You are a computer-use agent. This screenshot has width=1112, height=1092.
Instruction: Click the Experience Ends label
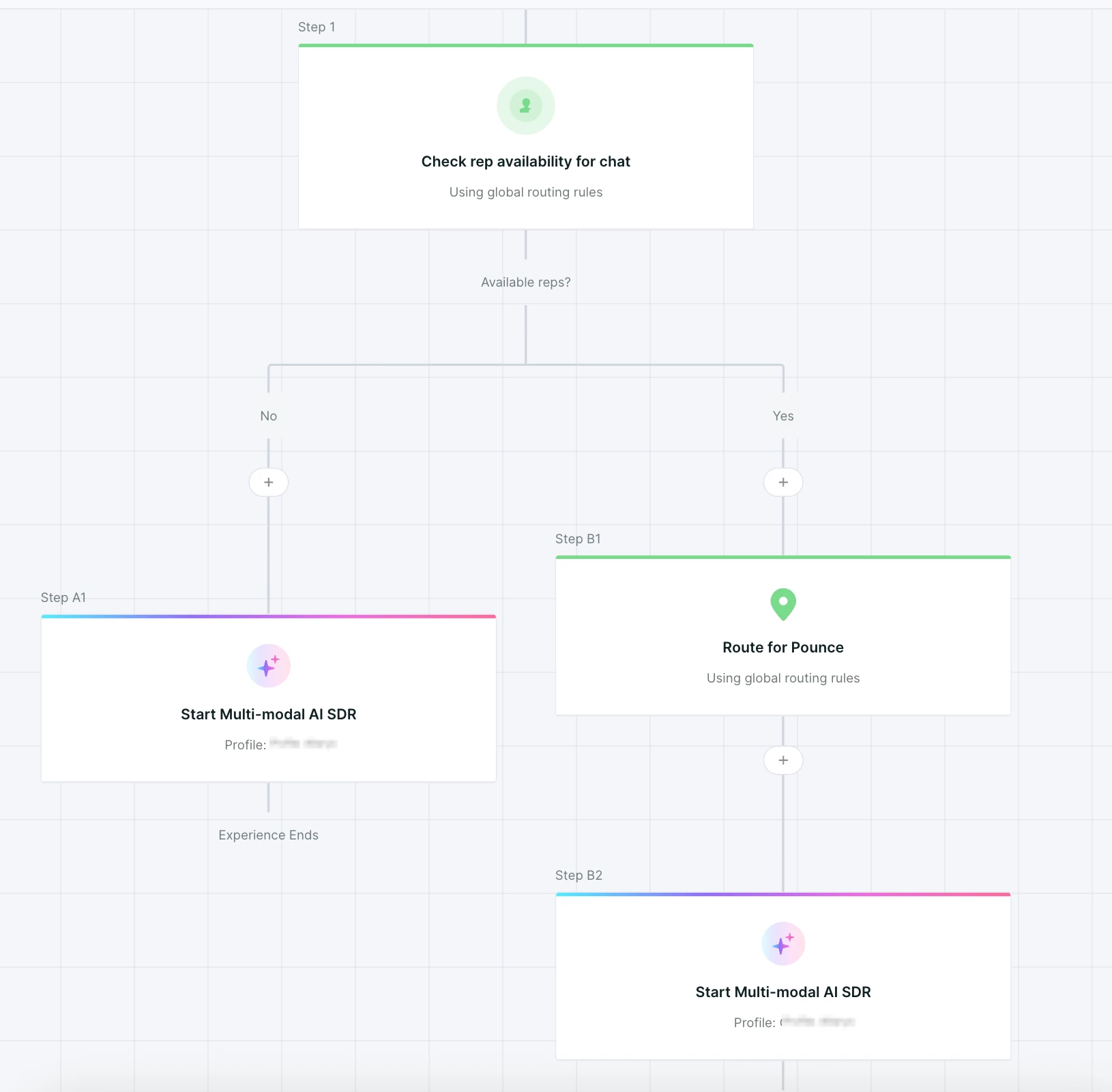(269, 835)
